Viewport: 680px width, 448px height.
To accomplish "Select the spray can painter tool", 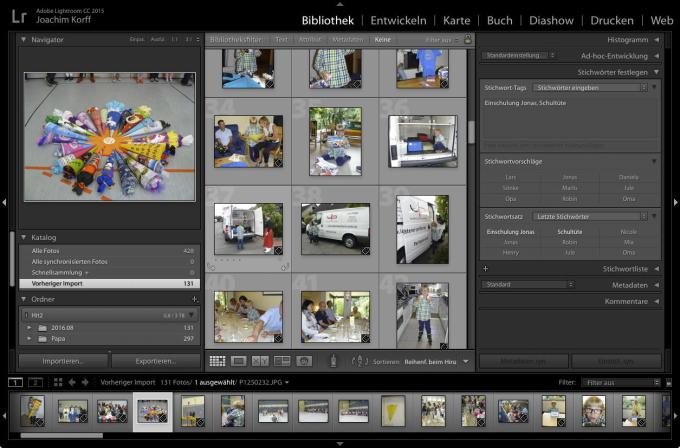I will coord(333,361).
